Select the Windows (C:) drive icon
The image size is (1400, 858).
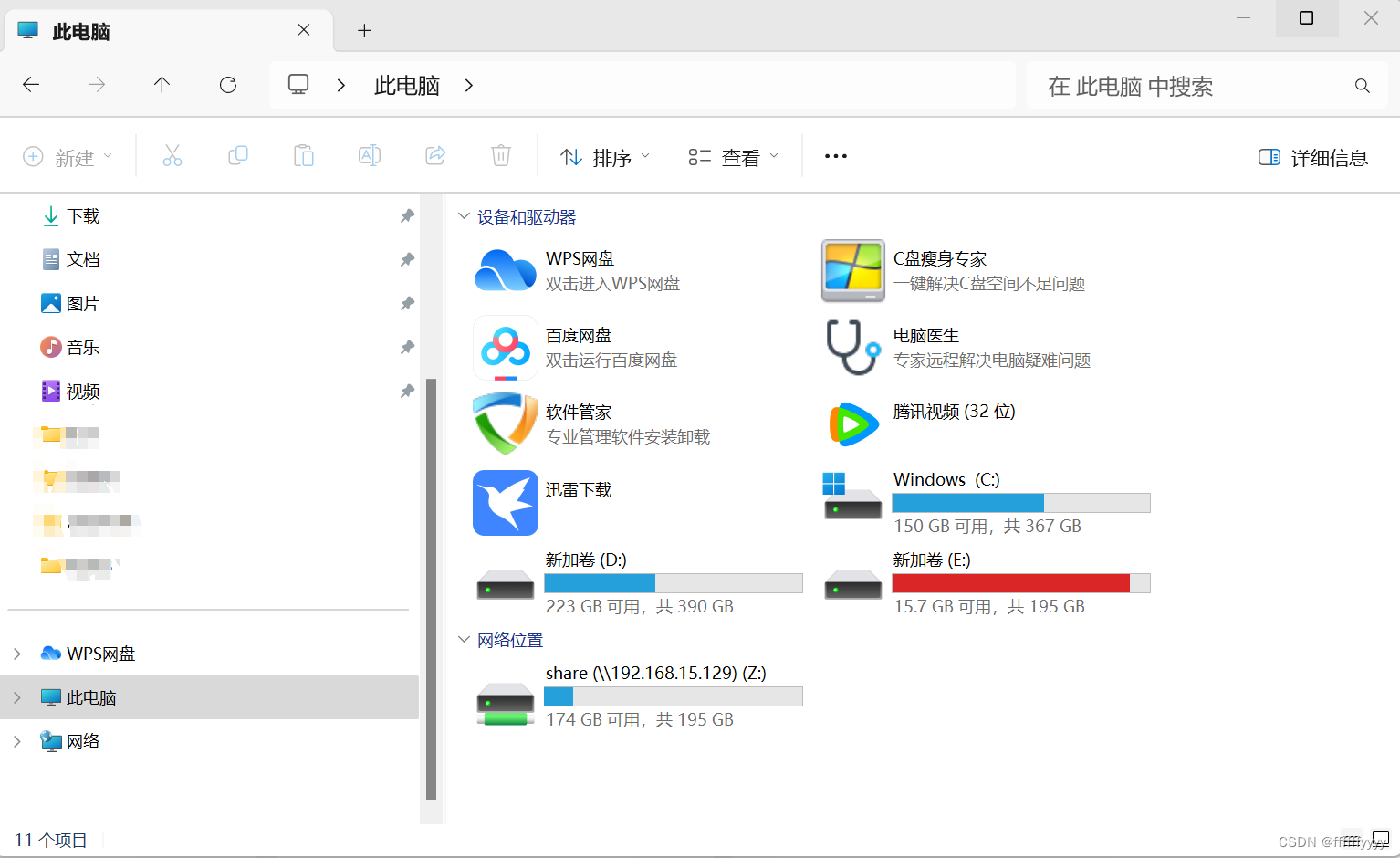[851, 496]
